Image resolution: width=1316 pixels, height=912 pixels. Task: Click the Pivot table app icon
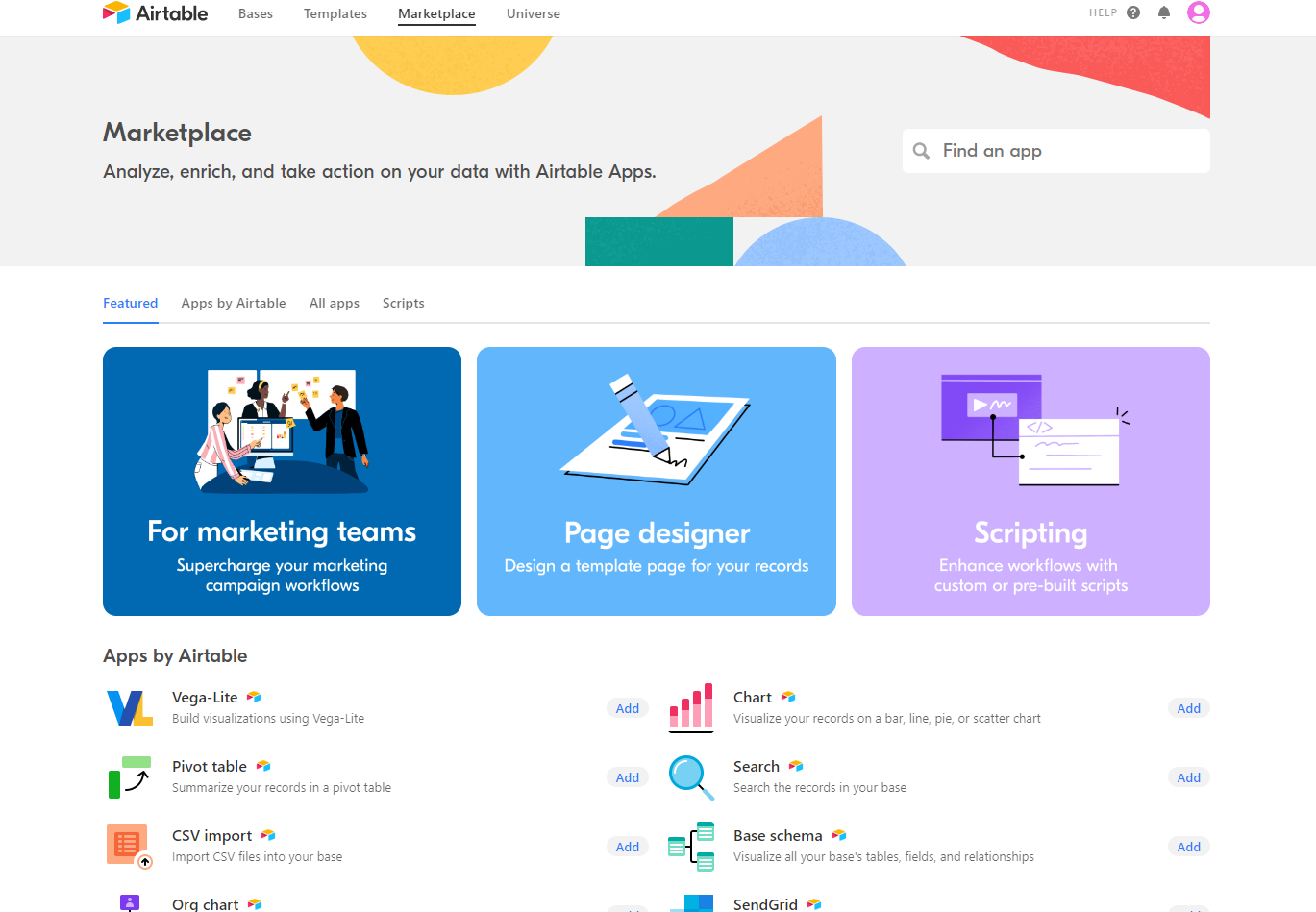(x=130, y=776)
